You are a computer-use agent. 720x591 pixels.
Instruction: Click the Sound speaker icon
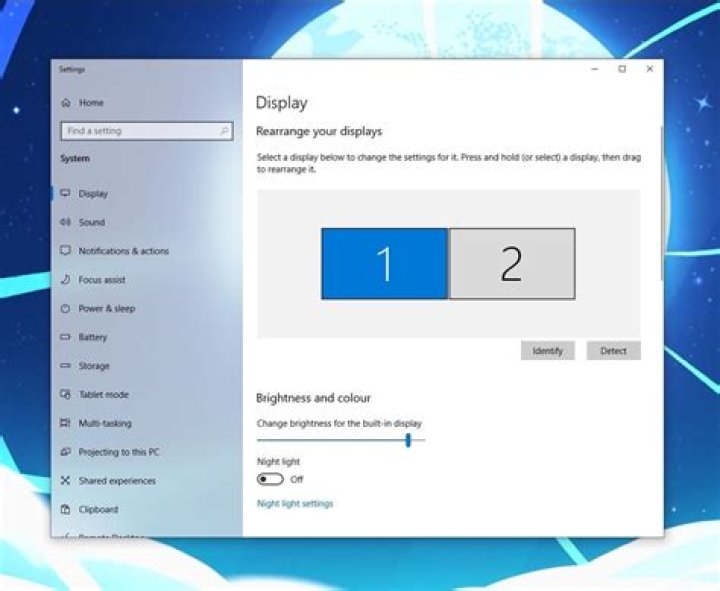(66, 222)
